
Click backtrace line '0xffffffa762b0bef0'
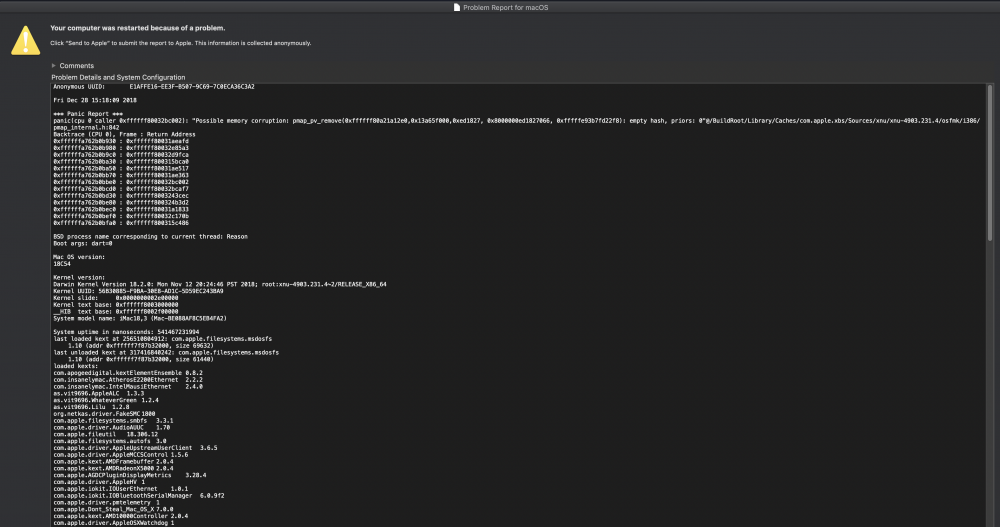pyautogui.click(x=121, y=217)
